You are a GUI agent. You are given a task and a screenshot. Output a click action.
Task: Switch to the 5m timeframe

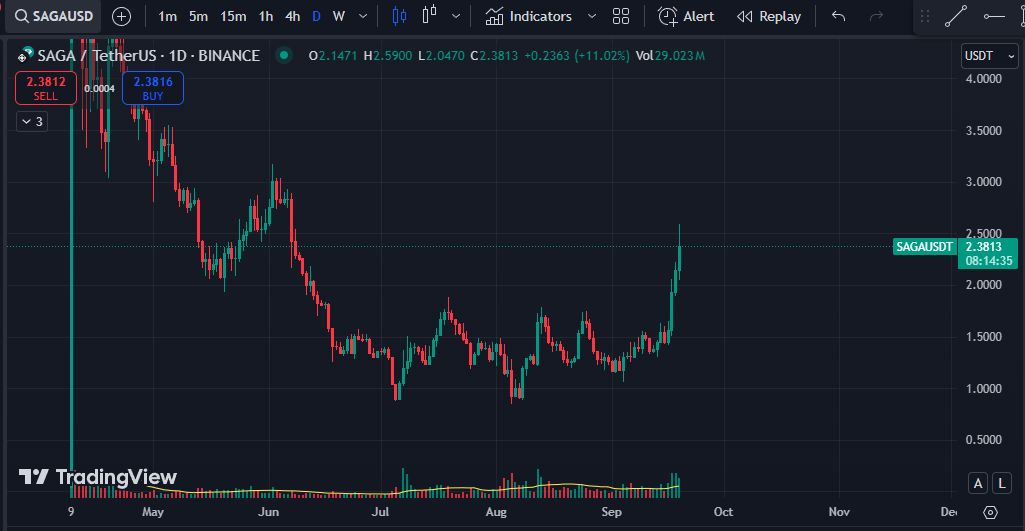[198, 16]
